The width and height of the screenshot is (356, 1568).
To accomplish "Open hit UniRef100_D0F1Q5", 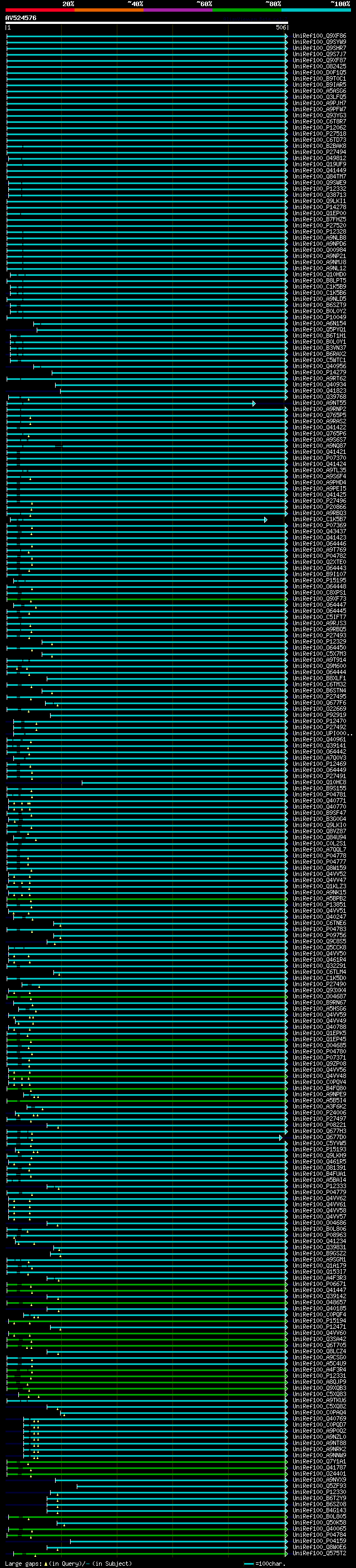I will (x=319, y=72).
